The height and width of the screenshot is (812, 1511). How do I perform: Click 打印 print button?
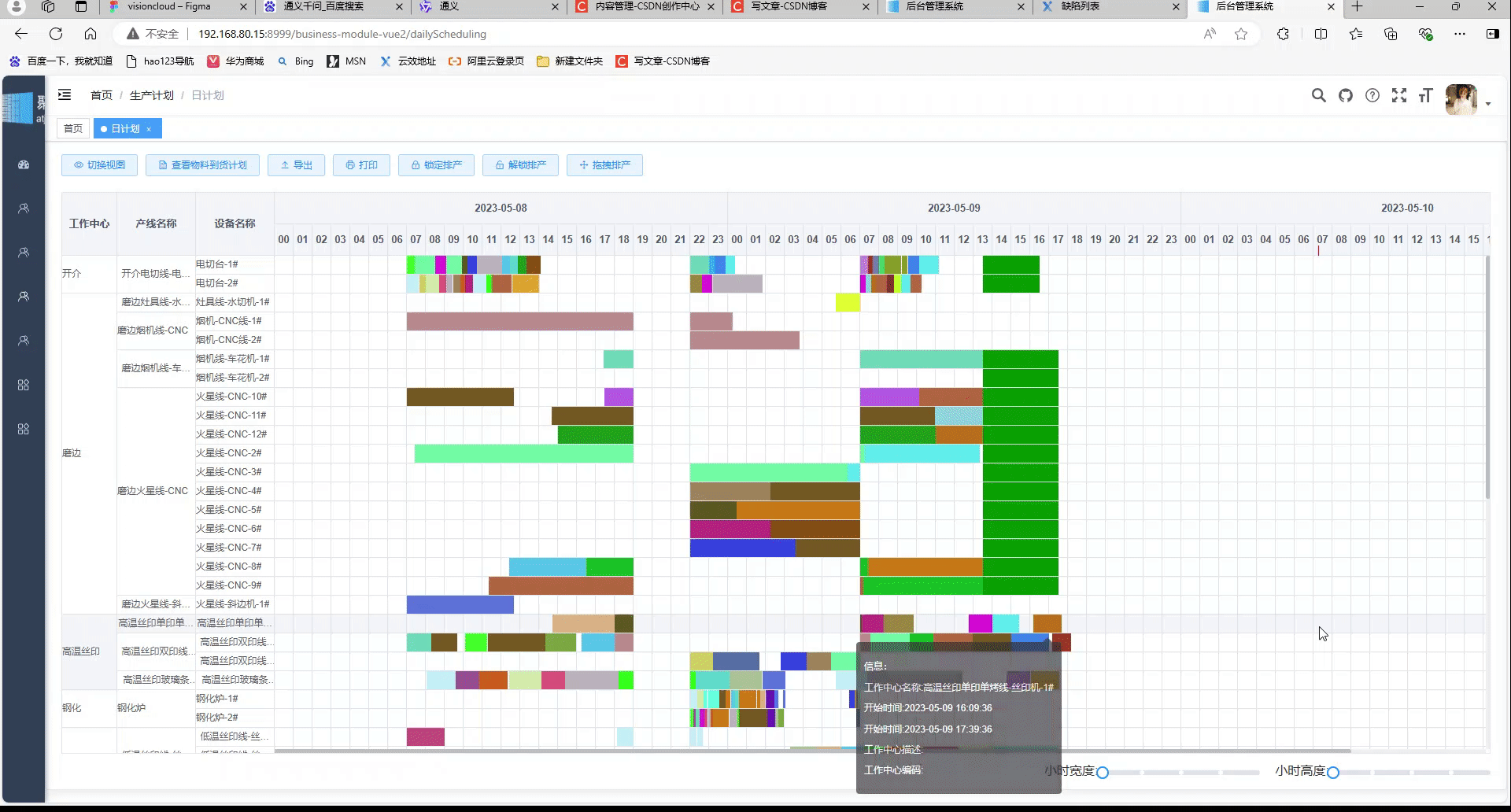coord(362,165)
